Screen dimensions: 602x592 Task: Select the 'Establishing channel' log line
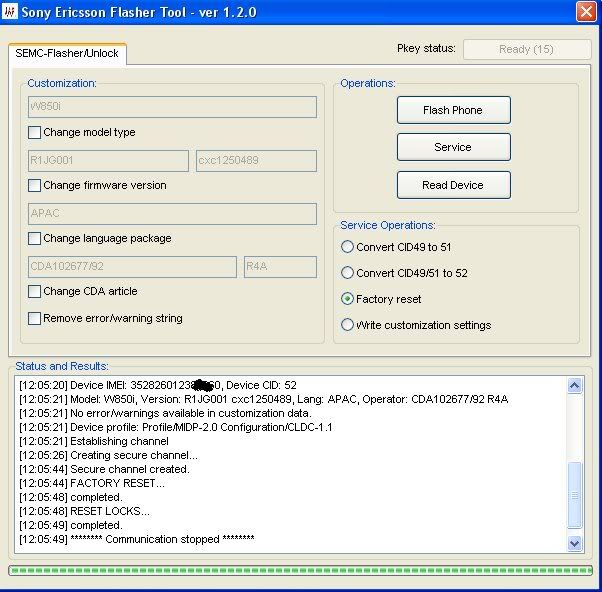[x=94, y=441]
